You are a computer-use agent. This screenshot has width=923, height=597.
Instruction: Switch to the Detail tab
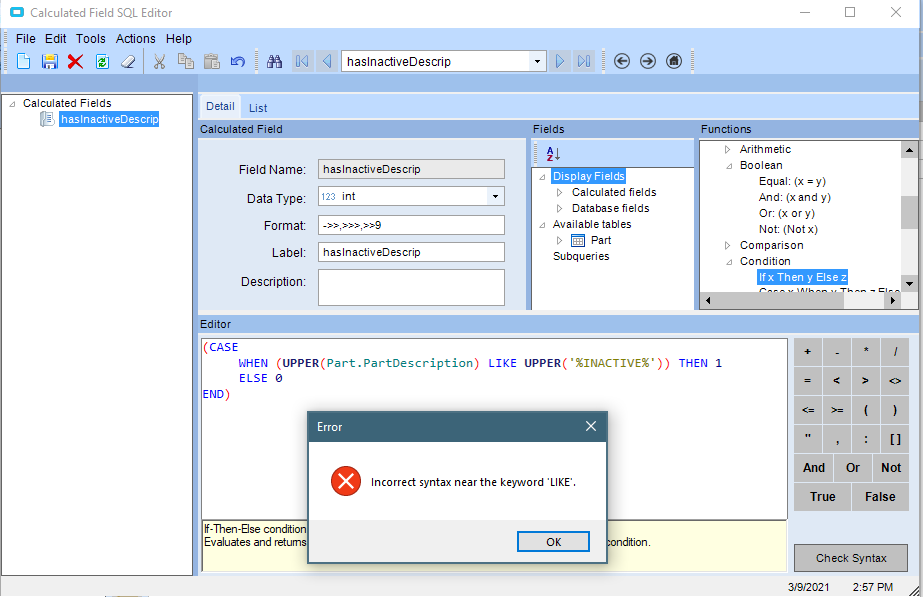[x=220, y=106]
